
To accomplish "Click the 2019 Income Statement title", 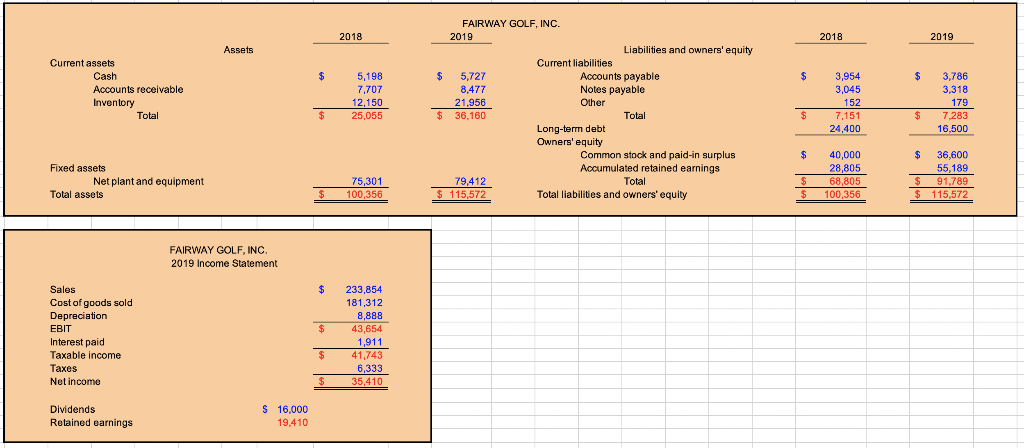I will point(223,263).
